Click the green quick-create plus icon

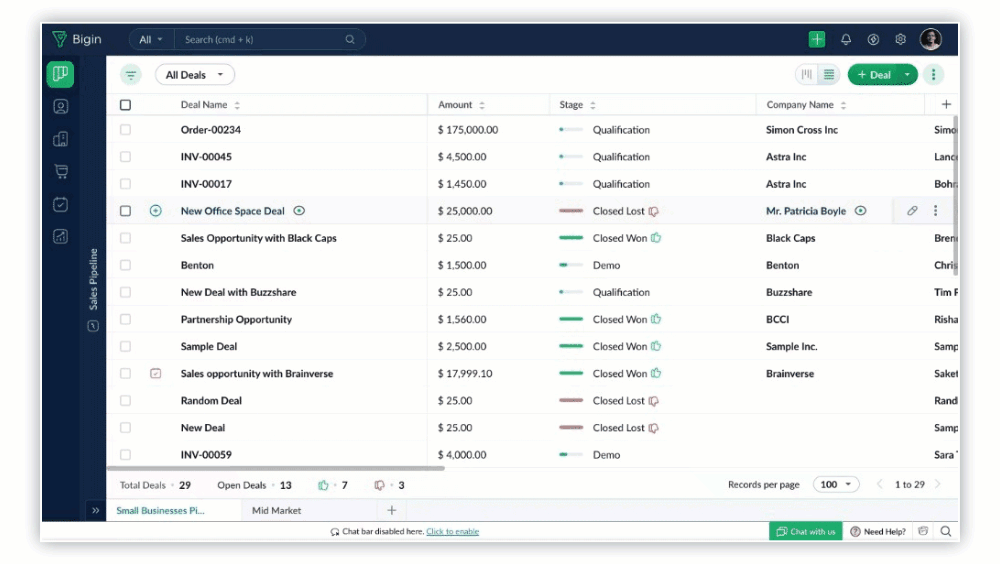tap(817, 39)
